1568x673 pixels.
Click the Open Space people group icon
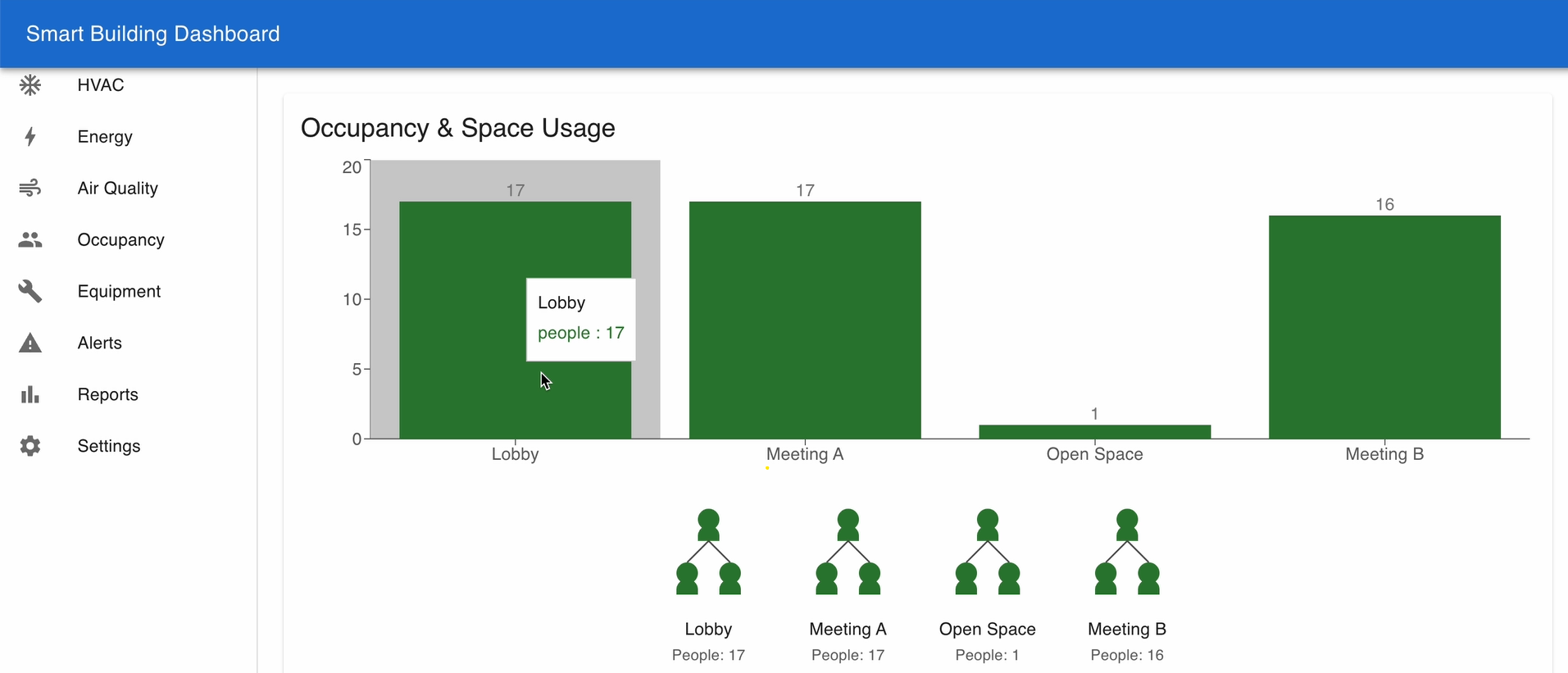point(988,552)
